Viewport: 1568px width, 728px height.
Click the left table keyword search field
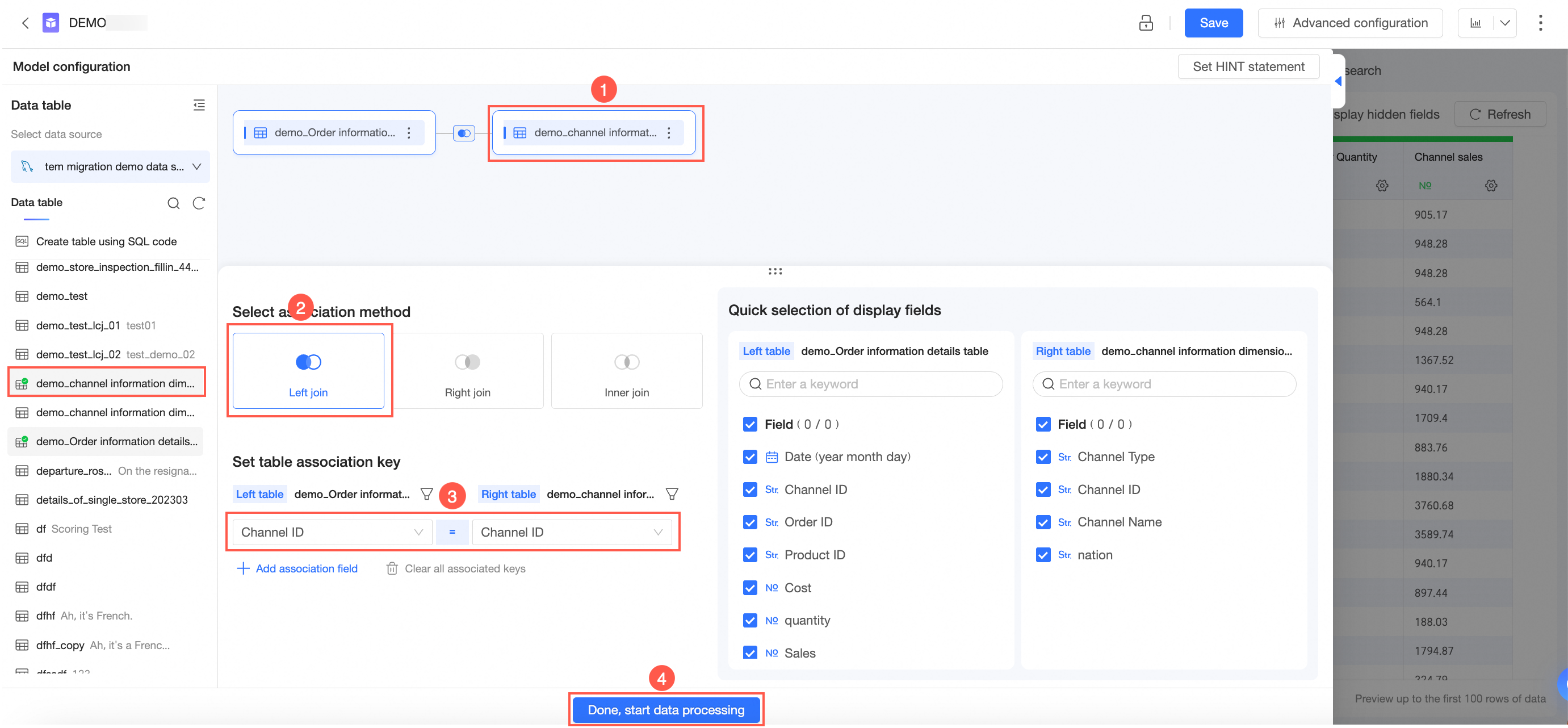(870, 384)
